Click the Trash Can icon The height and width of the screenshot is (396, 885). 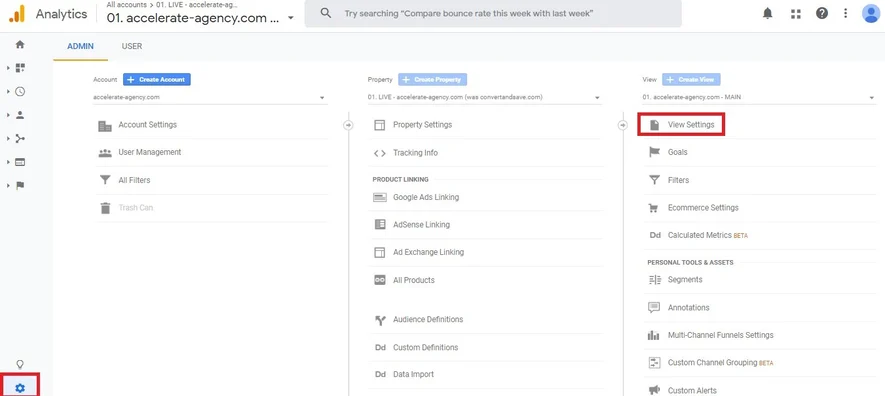click(105, 208)
